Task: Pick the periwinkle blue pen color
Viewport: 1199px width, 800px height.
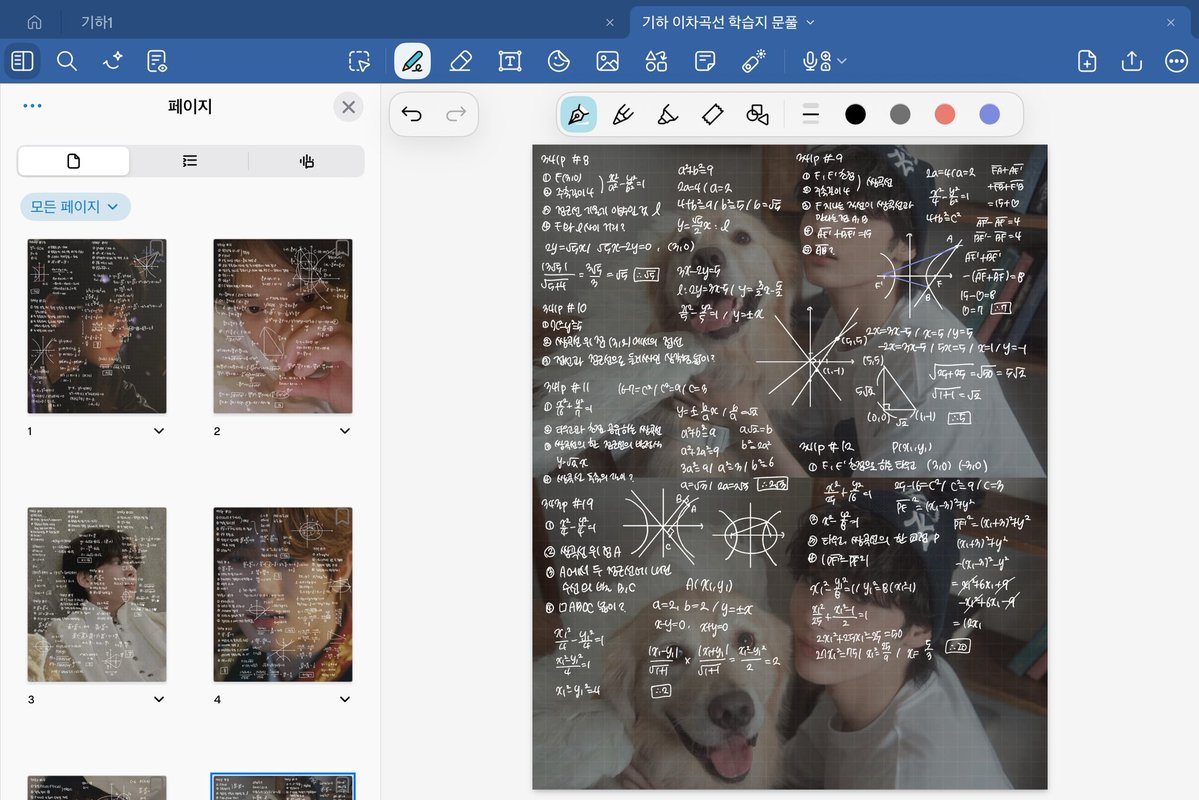Action: (989, 115)
